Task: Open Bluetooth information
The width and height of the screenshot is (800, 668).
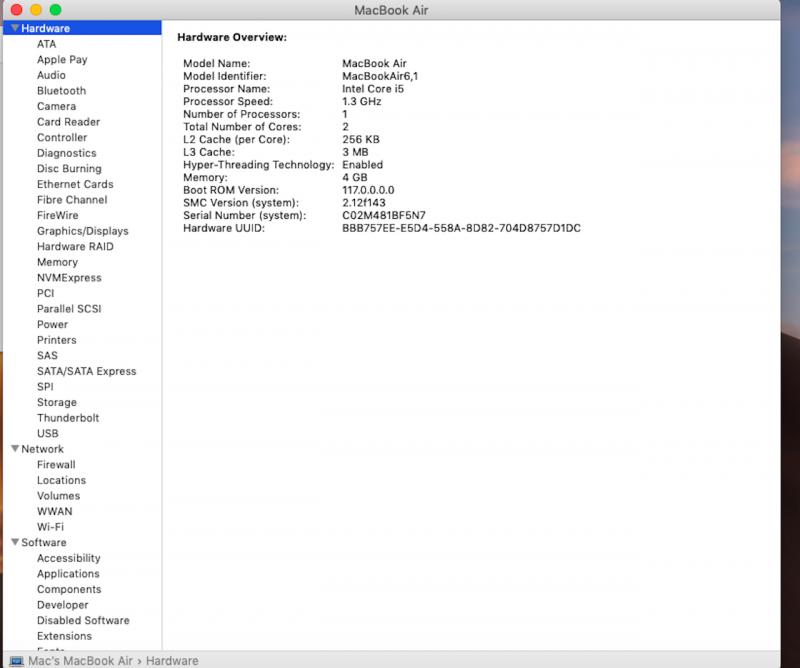Action: coord(61,91)
